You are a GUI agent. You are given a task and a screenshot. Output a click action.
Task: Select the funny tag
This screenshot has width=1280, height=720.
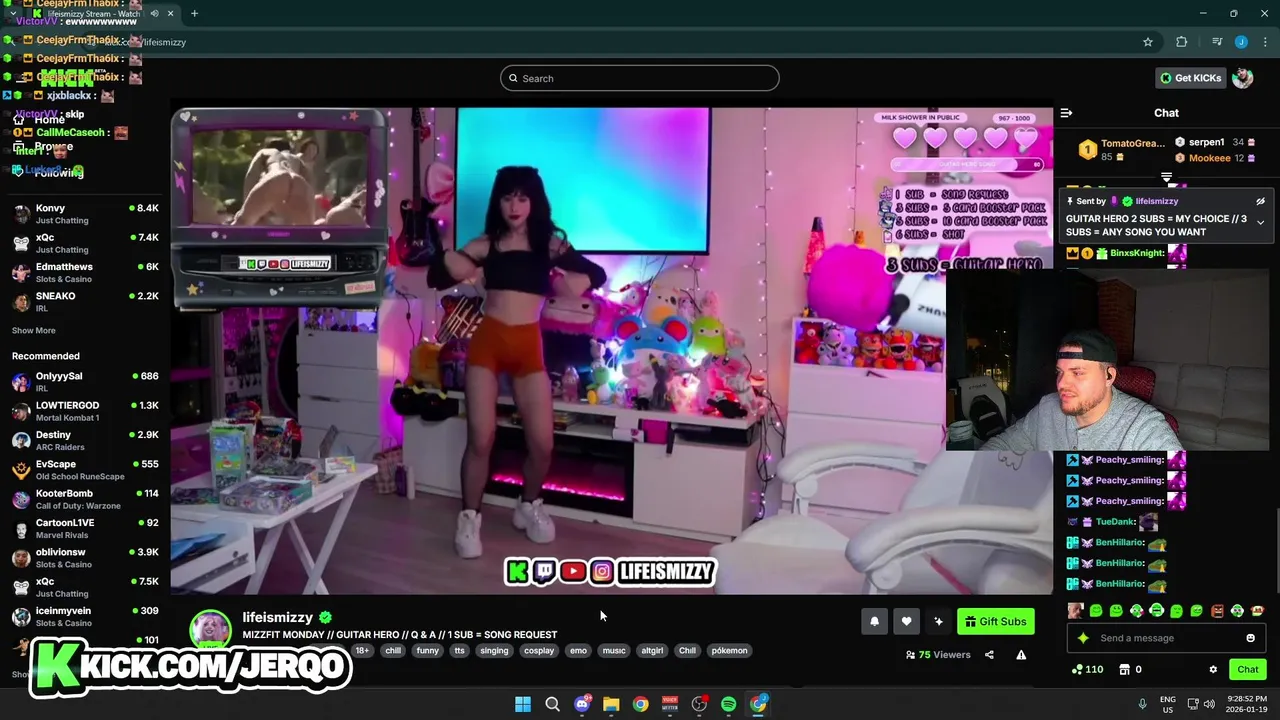pyautogui.click(x=427, y=650)
